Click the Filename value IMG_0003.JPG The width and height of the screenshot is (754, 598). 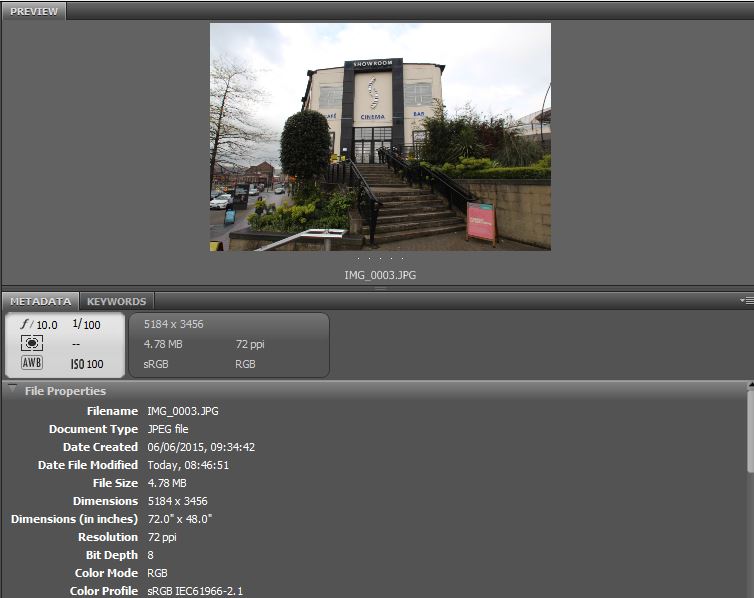(183, 411)
